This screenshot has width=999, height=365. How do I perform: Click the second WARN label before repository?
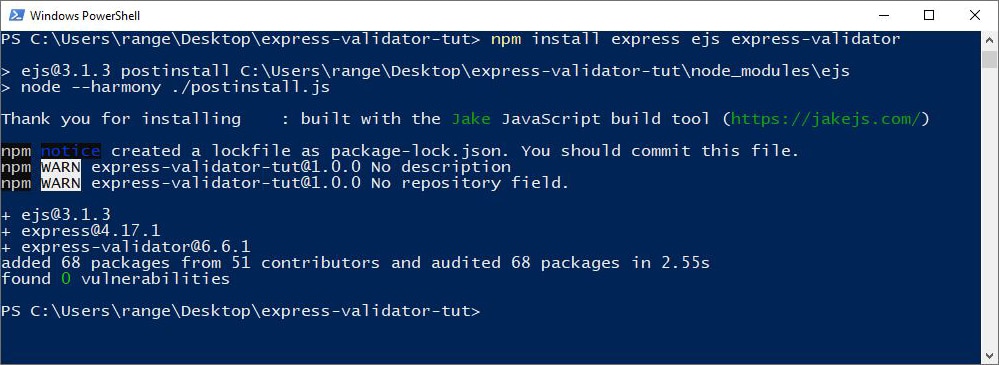tap(61, 183)
